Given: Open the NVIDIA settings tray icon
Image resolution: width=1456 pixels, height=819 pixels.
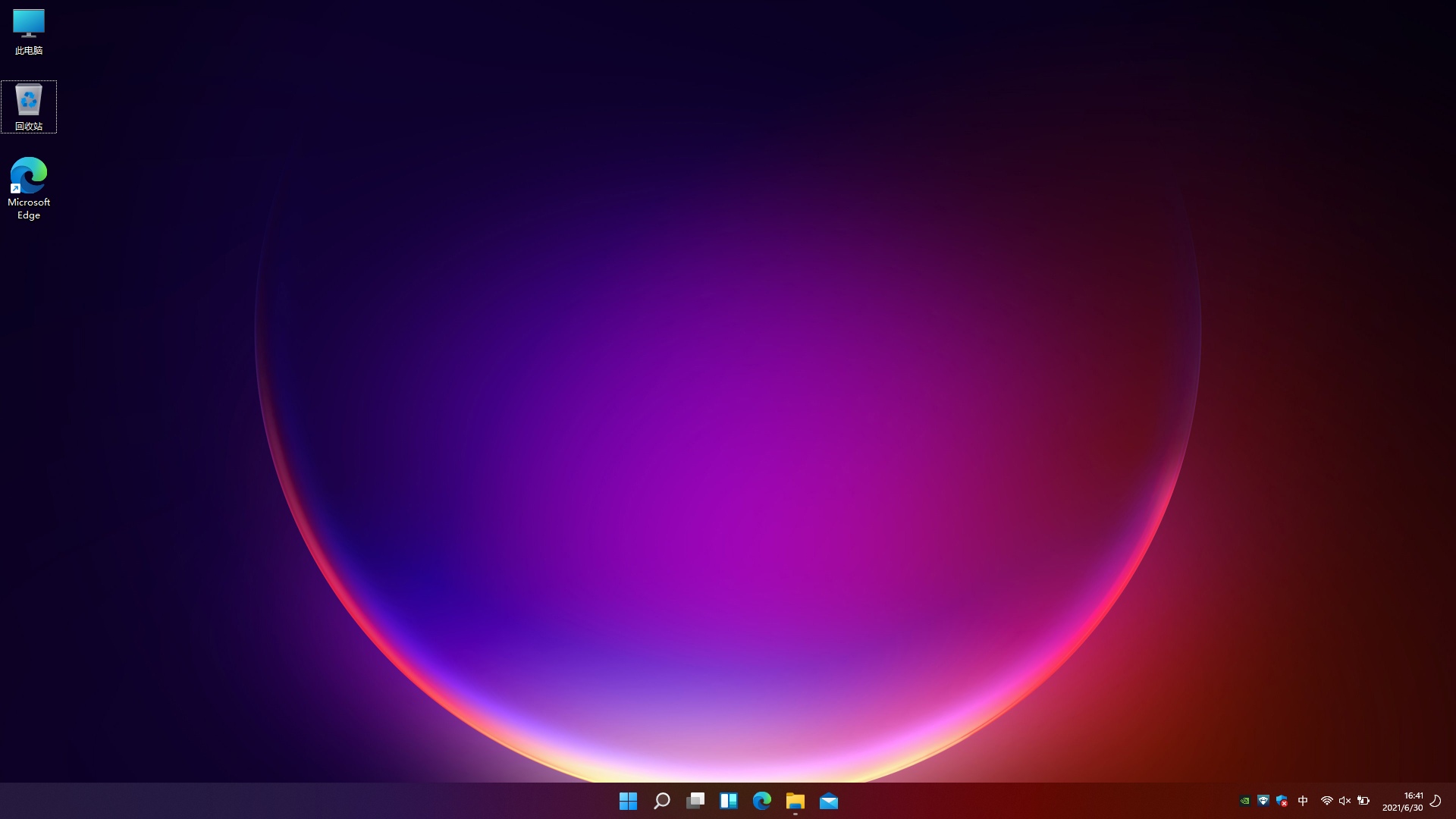Looking at the screenshot, I should click(x=1245, y=801).
